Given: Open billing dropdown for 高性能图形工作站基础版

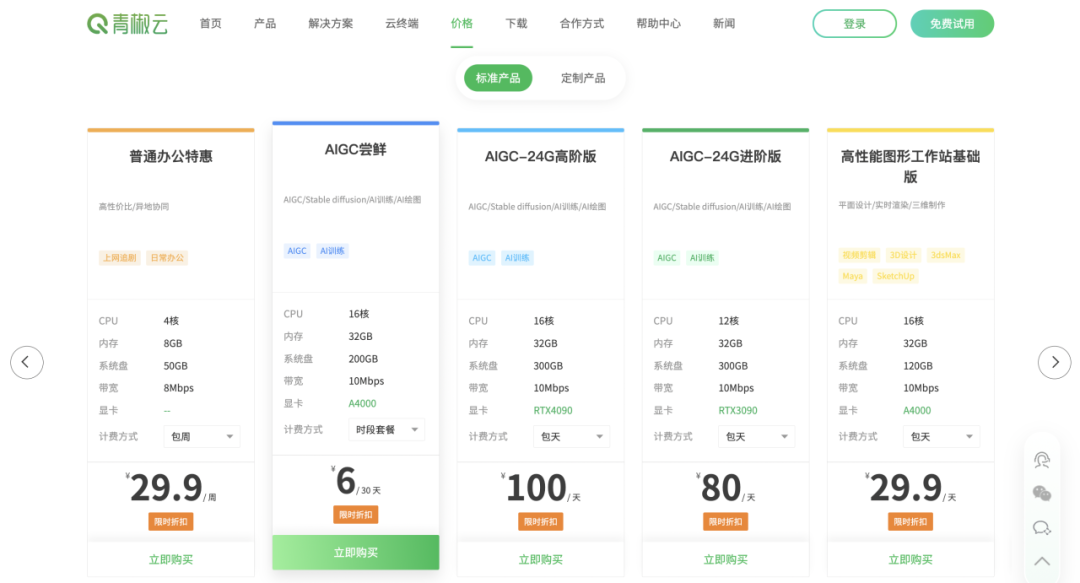Looking at the screenshot, I should coord(941,436).
